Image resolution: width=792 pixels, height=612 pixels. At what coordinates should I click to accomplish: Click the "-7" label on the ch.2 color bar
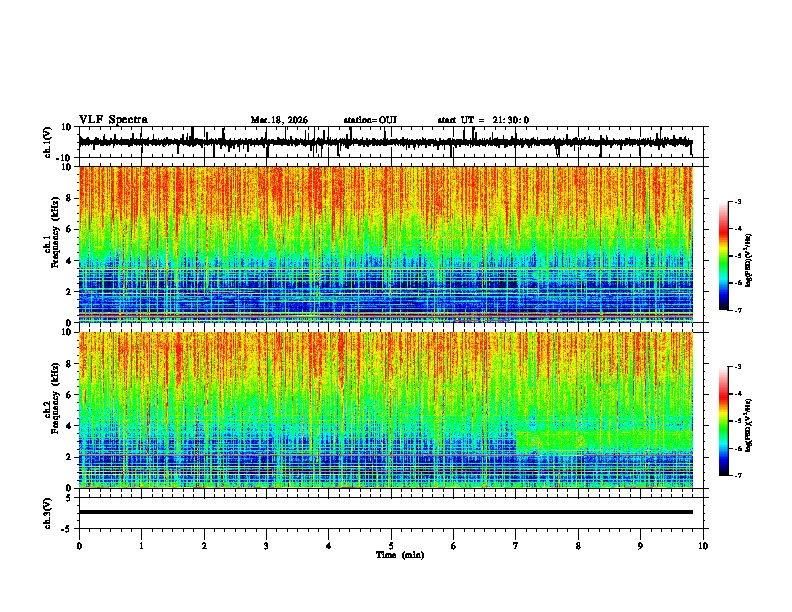[x=737, y=475]
